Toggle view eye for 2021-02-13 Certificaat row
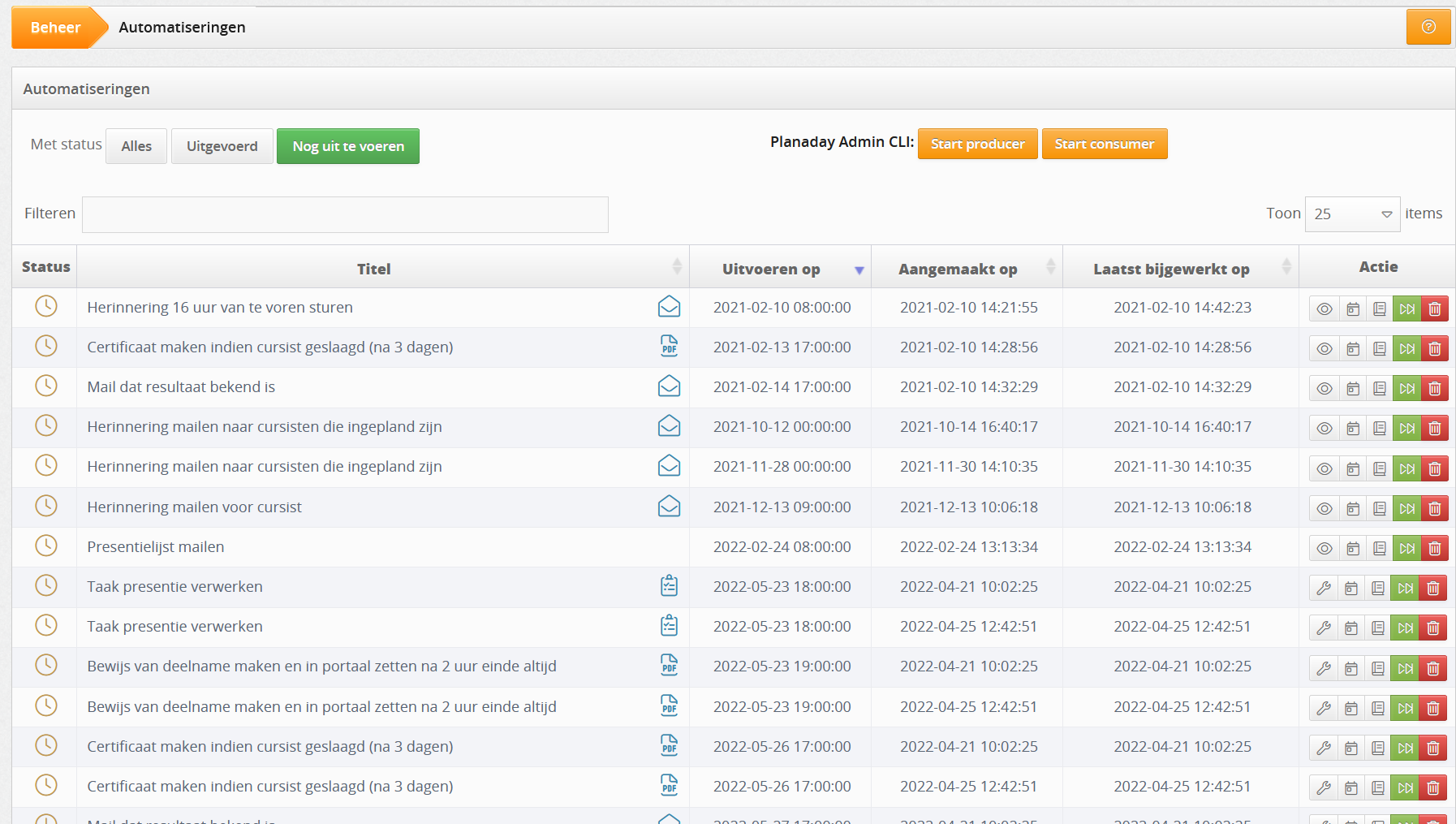 1325,348
